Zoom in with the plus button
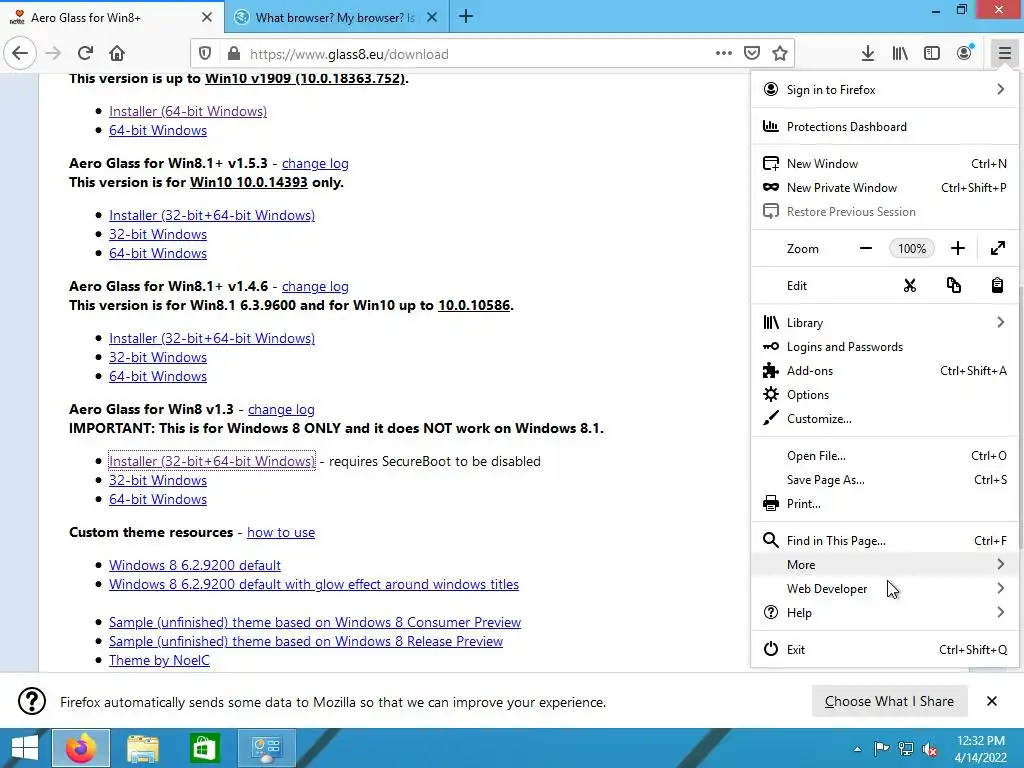Viewport: 1024px width, 768px height. point(957,248)
